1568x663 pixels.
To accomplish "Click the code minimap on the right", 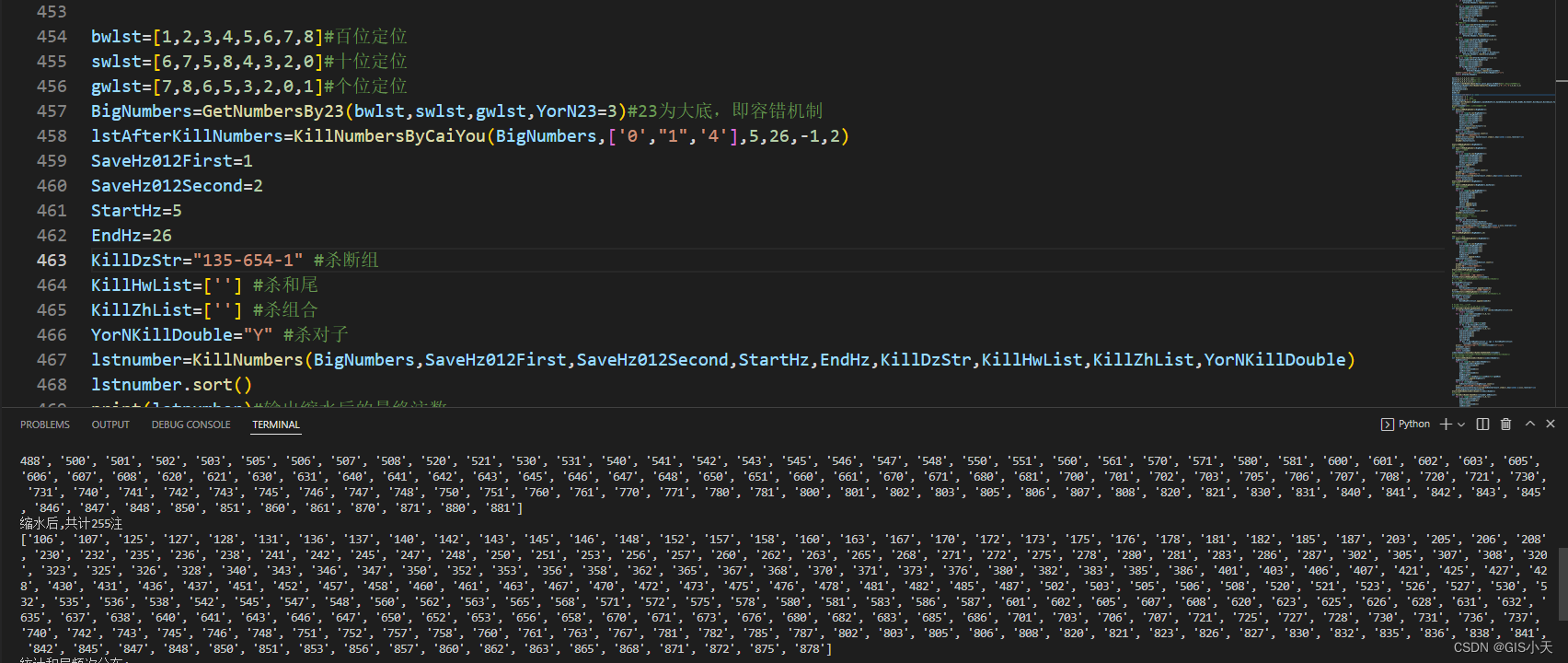I will pos(1504,203).
